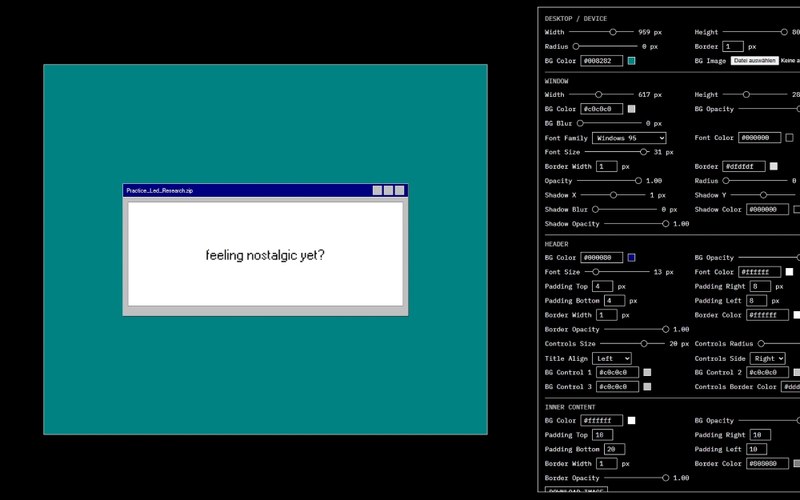This screenshot has height=500, width=800.
Task: Click the Window Border Width input
Action: point(607,166)
